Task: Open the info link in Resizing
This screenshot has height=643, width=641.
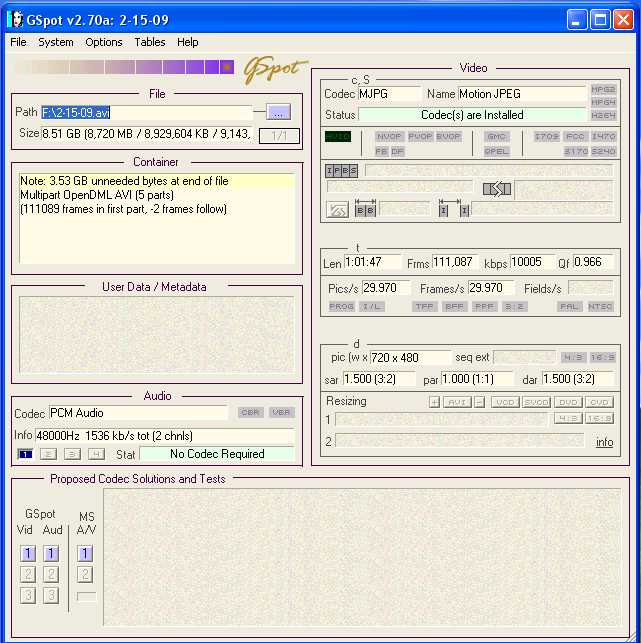Action: click(605, 442)
